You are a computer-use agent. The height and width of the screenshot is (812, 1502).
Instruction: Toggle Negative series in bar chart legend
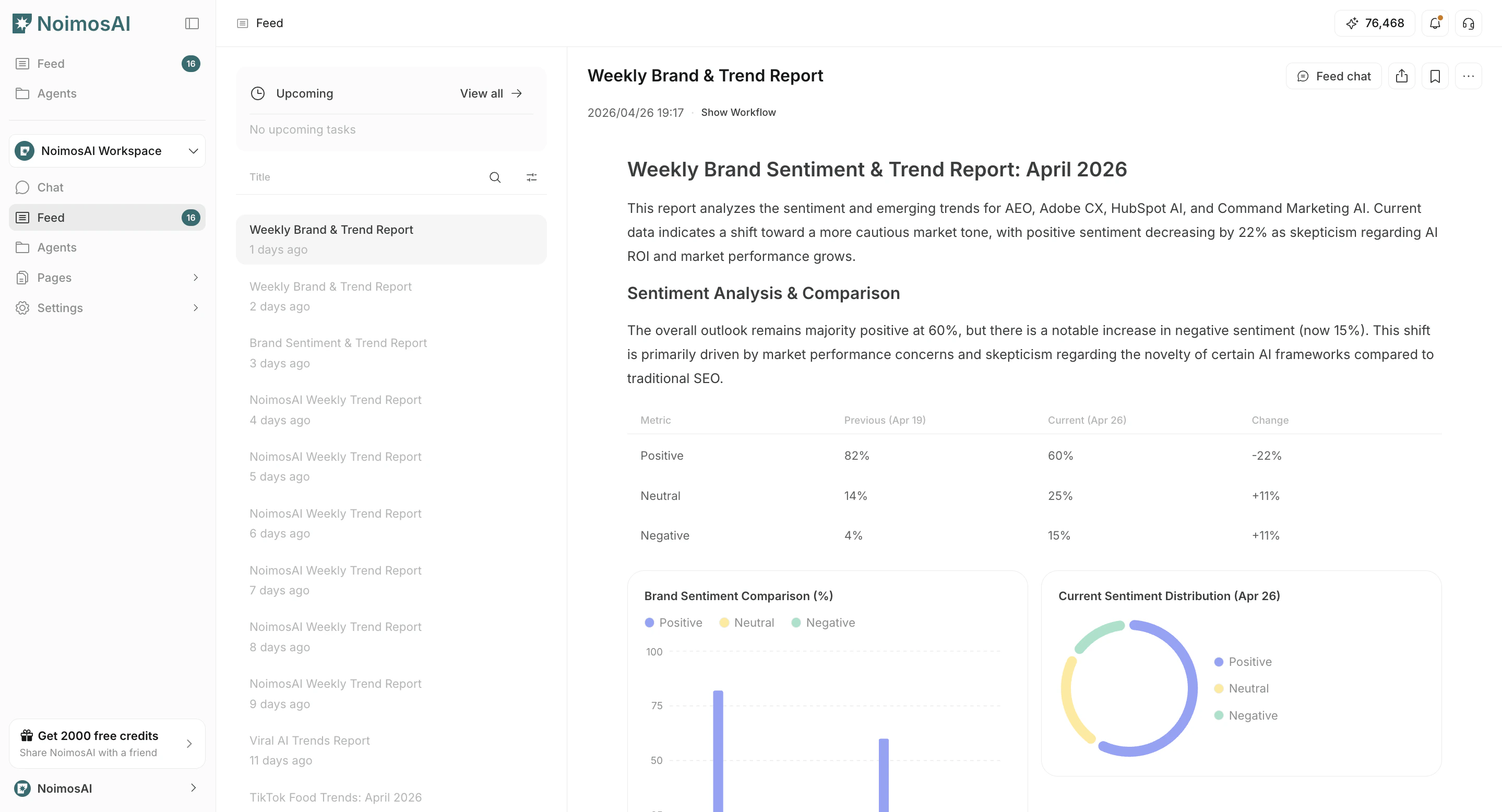point(824,623)
